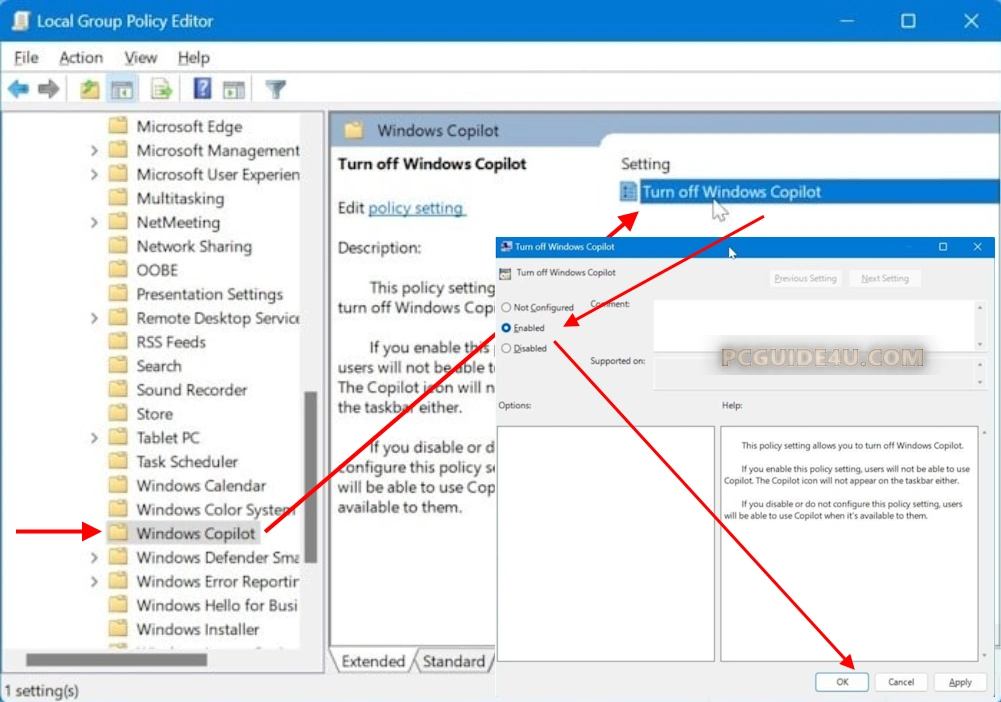The height and width of the screenshot is (702, 1001).
Task: Click the OK button in policy dialog
Action: coord(841,682)
